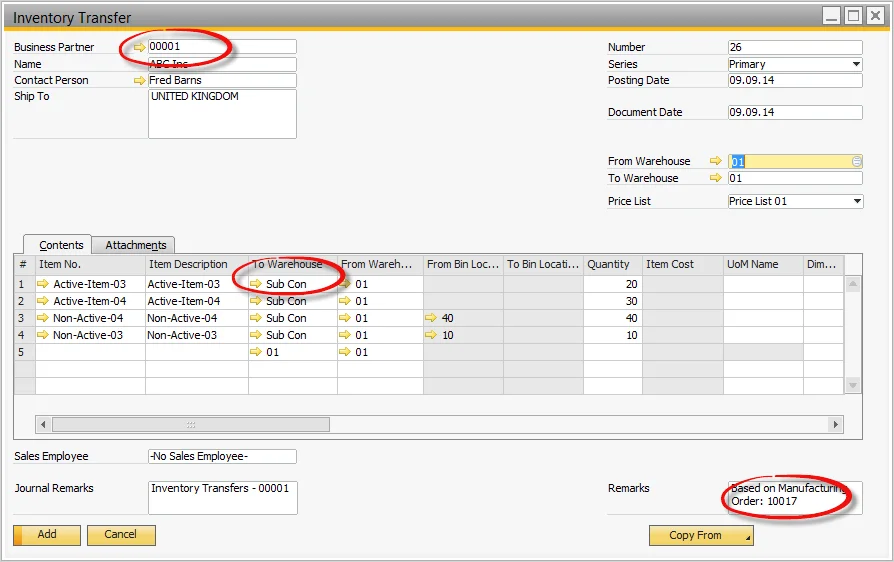
Task: Select the To Bin Locati... column header
Action: pyautogui.click(x=543, y=264)
